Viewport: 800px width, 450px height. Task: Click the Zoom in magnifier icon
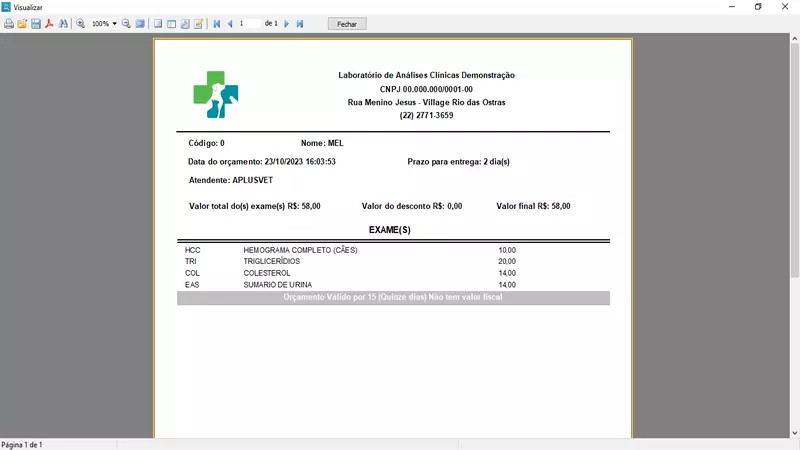(81, 23)
